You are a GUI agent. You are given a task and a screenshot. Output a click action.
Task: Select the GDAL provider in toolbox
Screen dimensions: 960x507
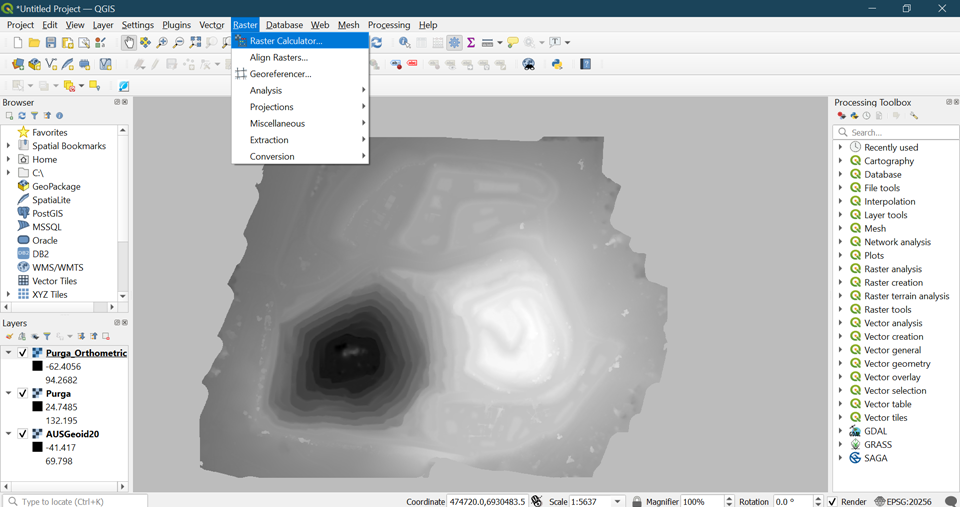875,431
